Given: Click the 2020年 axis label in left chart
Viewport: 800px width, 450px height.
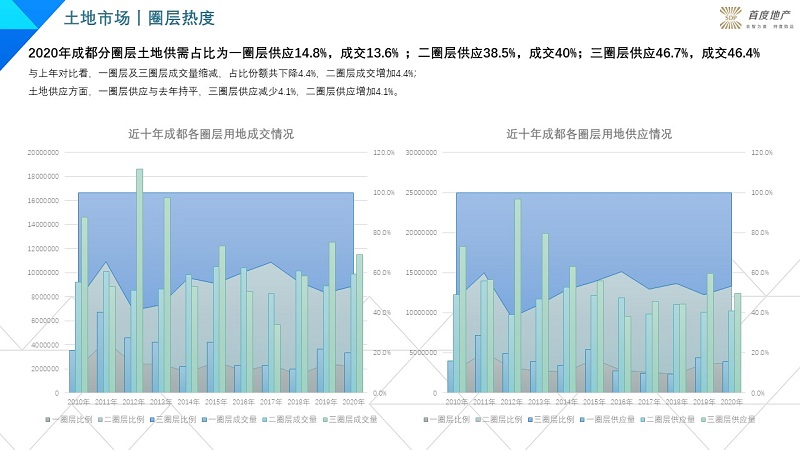Looking at the screenshot, I should coord(352,401).
